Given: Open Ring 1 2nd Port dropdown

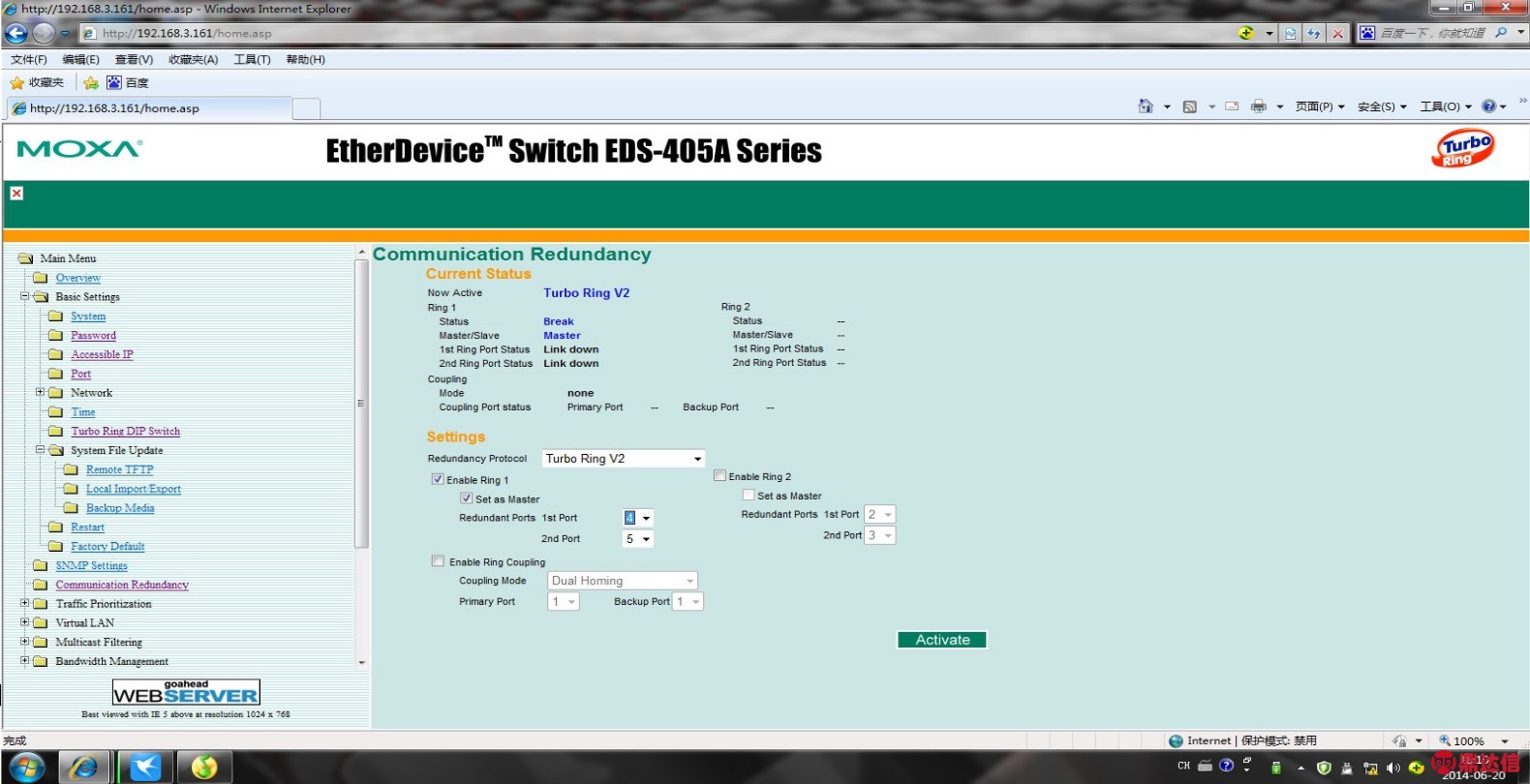Looking at the screenshot, I should click(x=638, y=539).
